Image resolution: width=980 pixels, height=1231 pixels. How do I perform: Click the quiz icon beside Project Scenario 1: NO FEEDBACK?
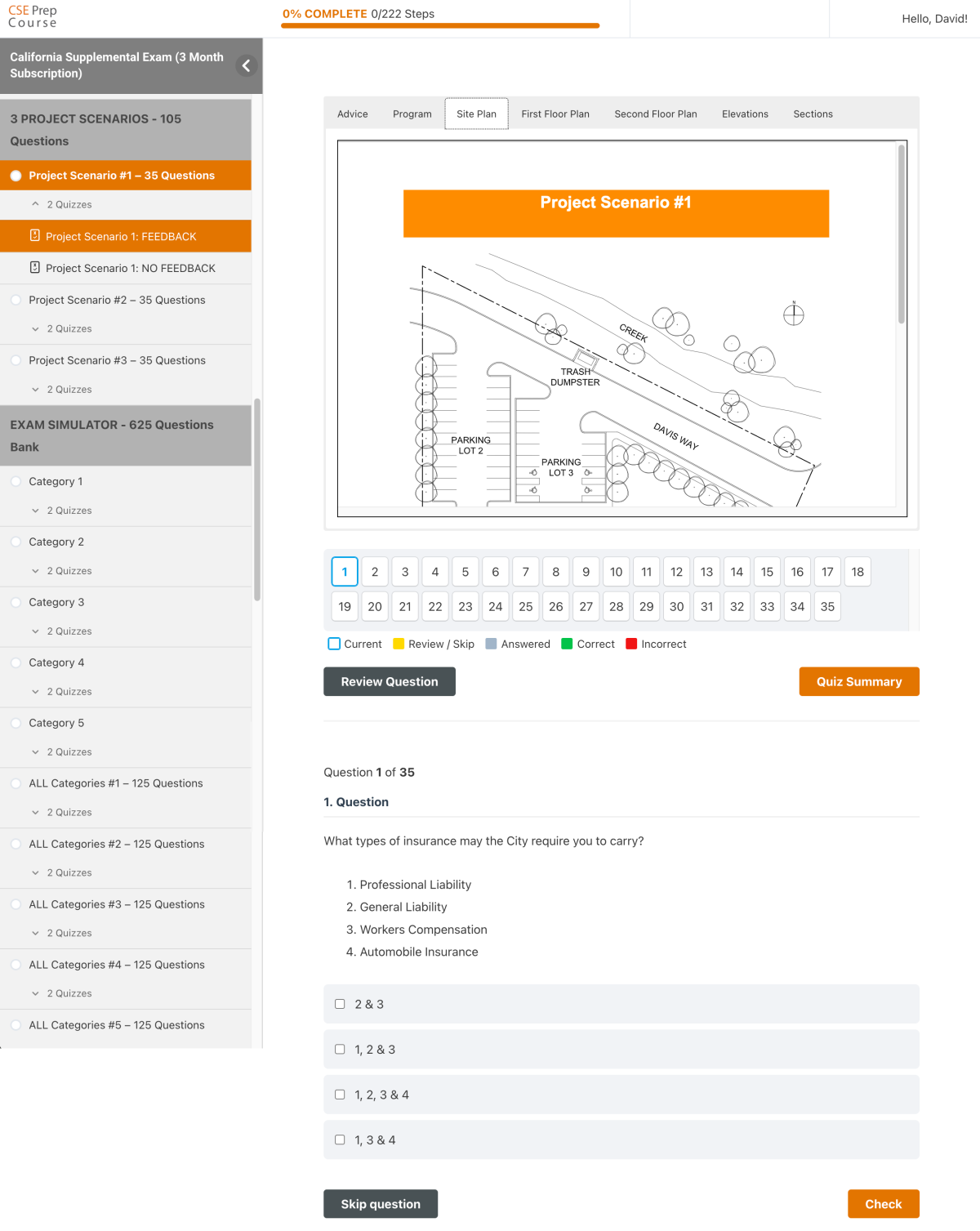(33, 268)
